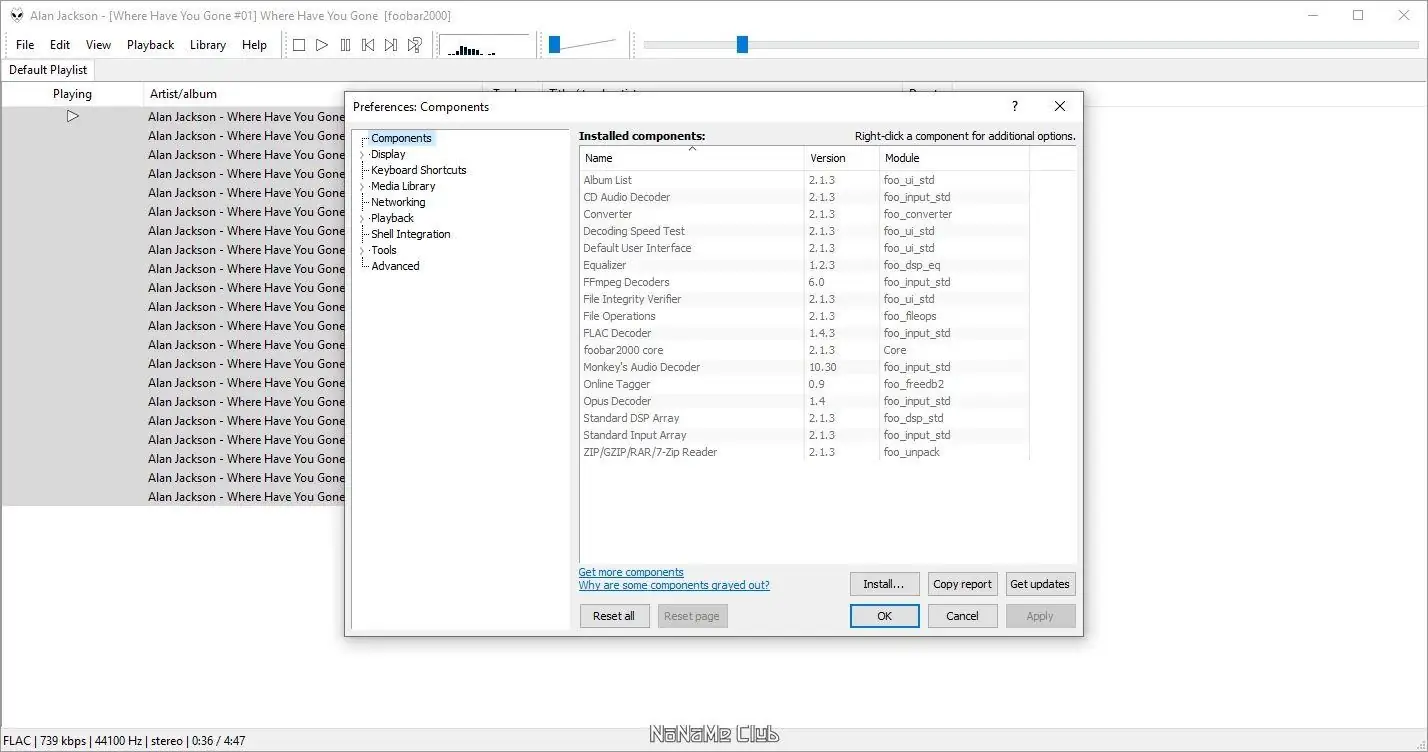Image resolution: width=1428 pixels, height=752 pixels.
Task: Click the Get updates button
Action: 1040,584
